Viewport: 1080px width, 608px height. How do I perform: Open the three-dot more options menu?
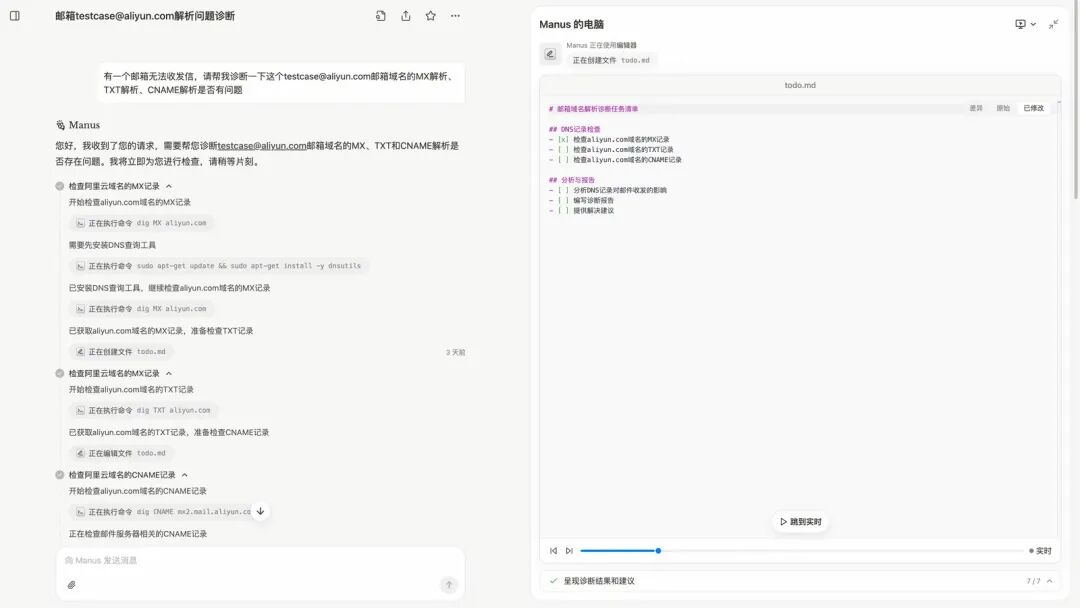(455, 16)
